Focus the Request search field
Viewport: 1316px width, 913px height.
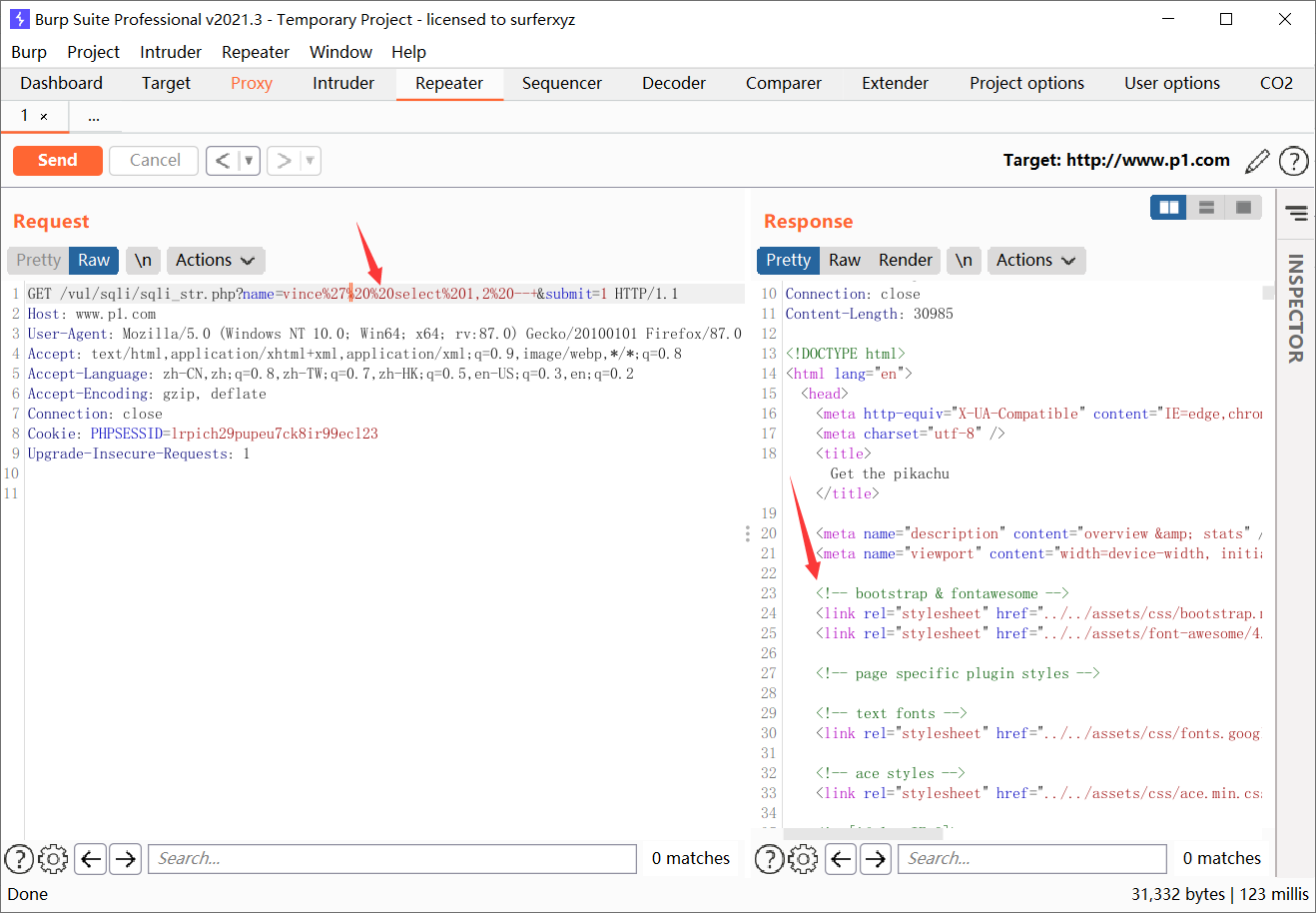click(x=392, y=858)
